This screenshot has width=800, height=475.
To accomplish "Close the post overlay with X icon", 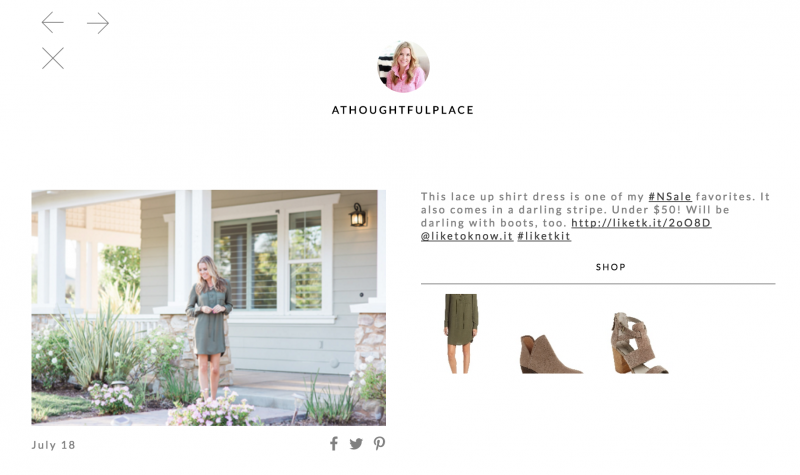I will tap(53, 58).
